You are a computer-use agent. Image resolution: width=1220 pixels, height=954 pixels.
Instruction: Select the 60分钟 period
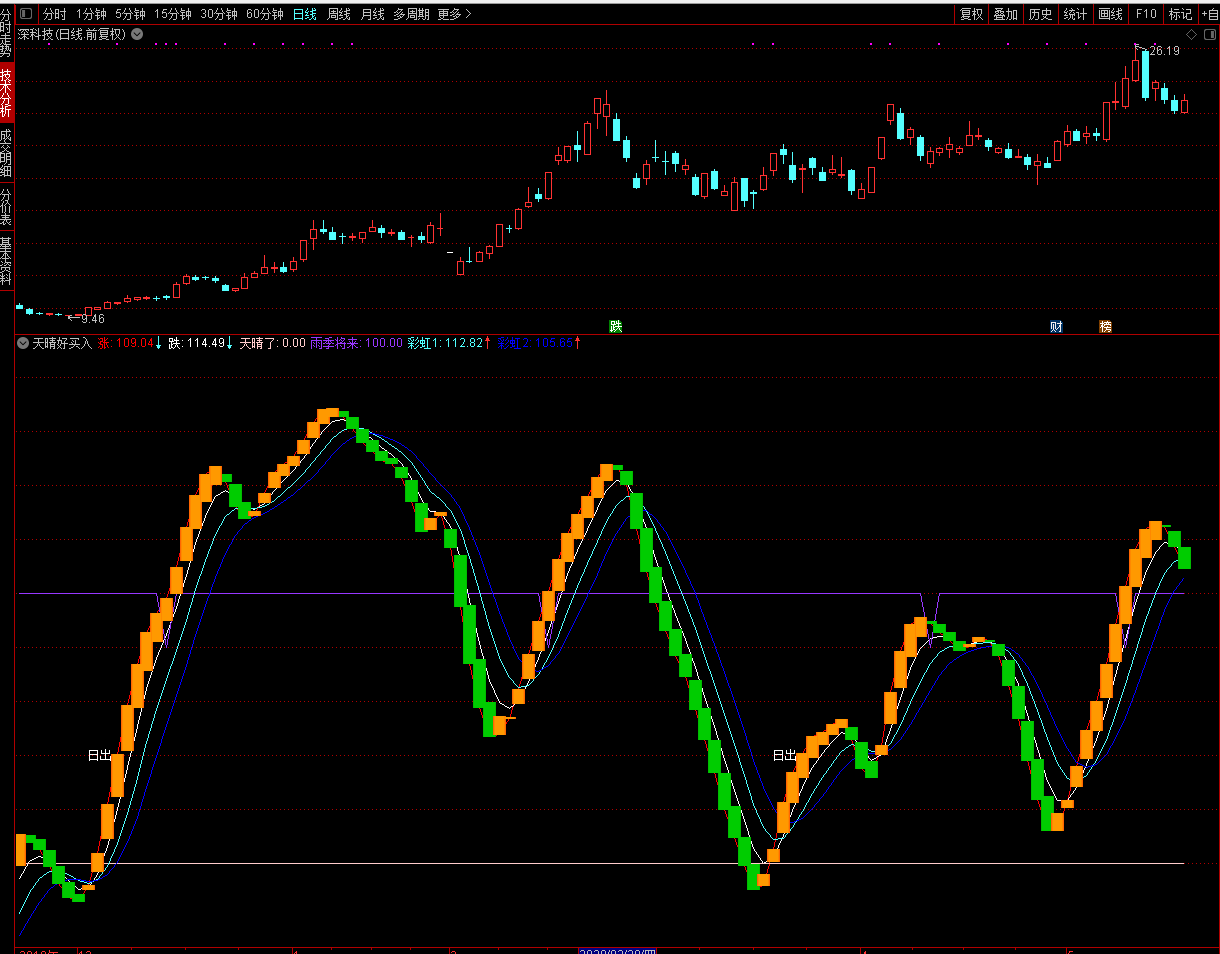point(265,14)
